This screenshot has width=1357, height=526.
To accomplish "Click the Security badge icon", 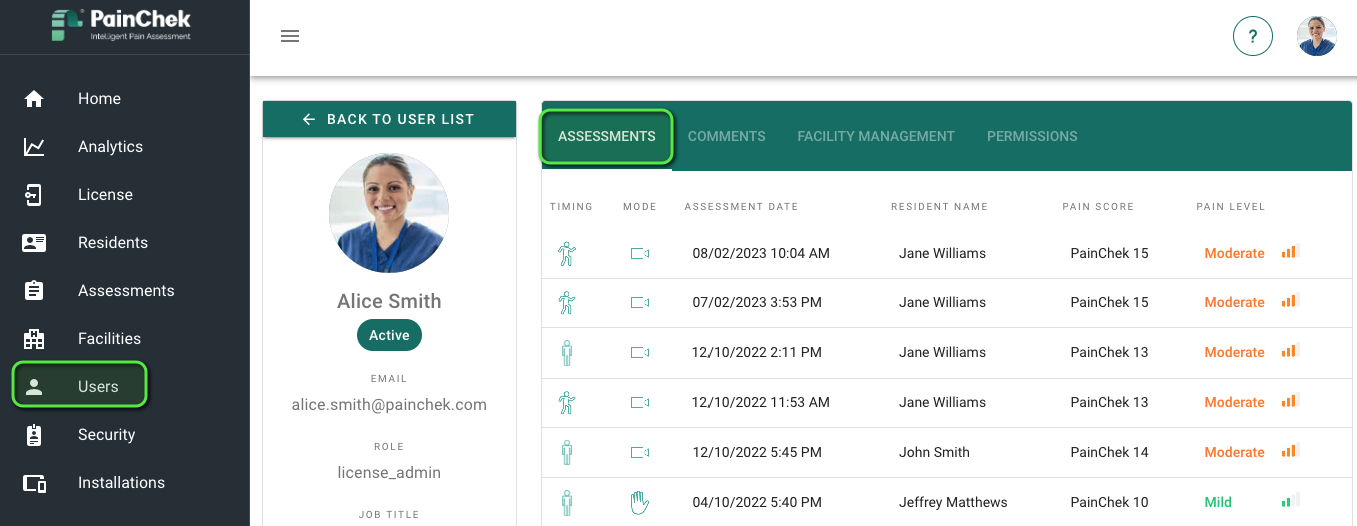I will coord(34,435).
